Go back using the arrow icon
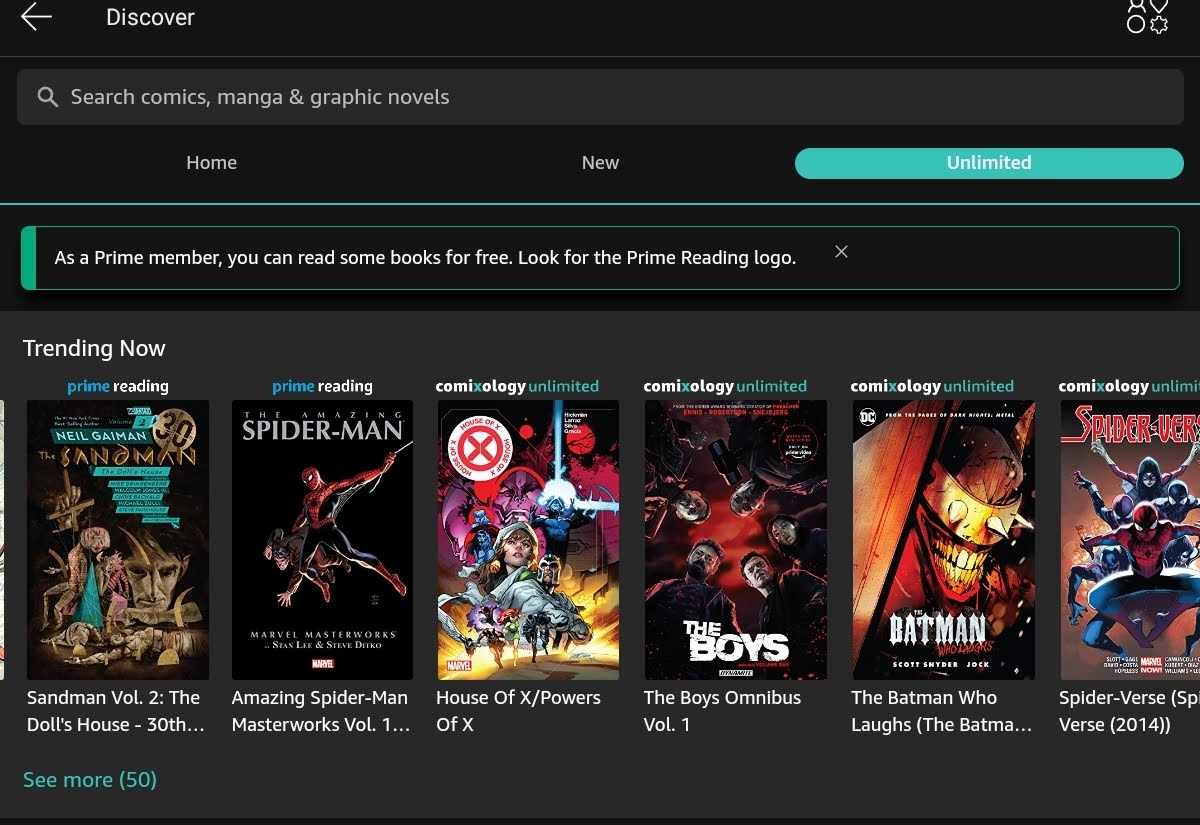The height and width of the screenshot is (825, 1200). point(36,17)
